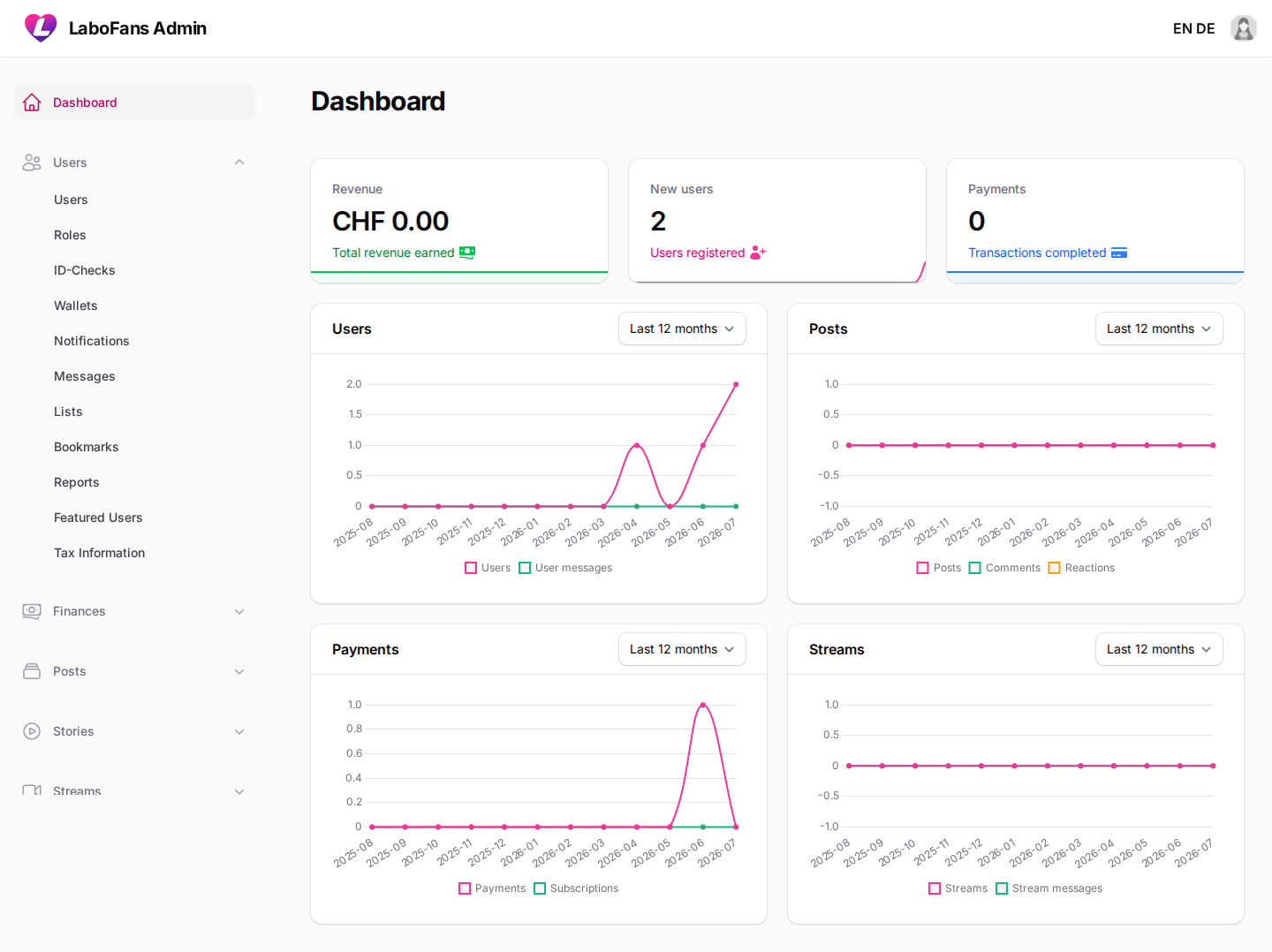This screenshot has height=952, width=1272.
Task: Click the 2026-07 peak point in Users chart
Action: pyautogui.click(x=736, y=384)
